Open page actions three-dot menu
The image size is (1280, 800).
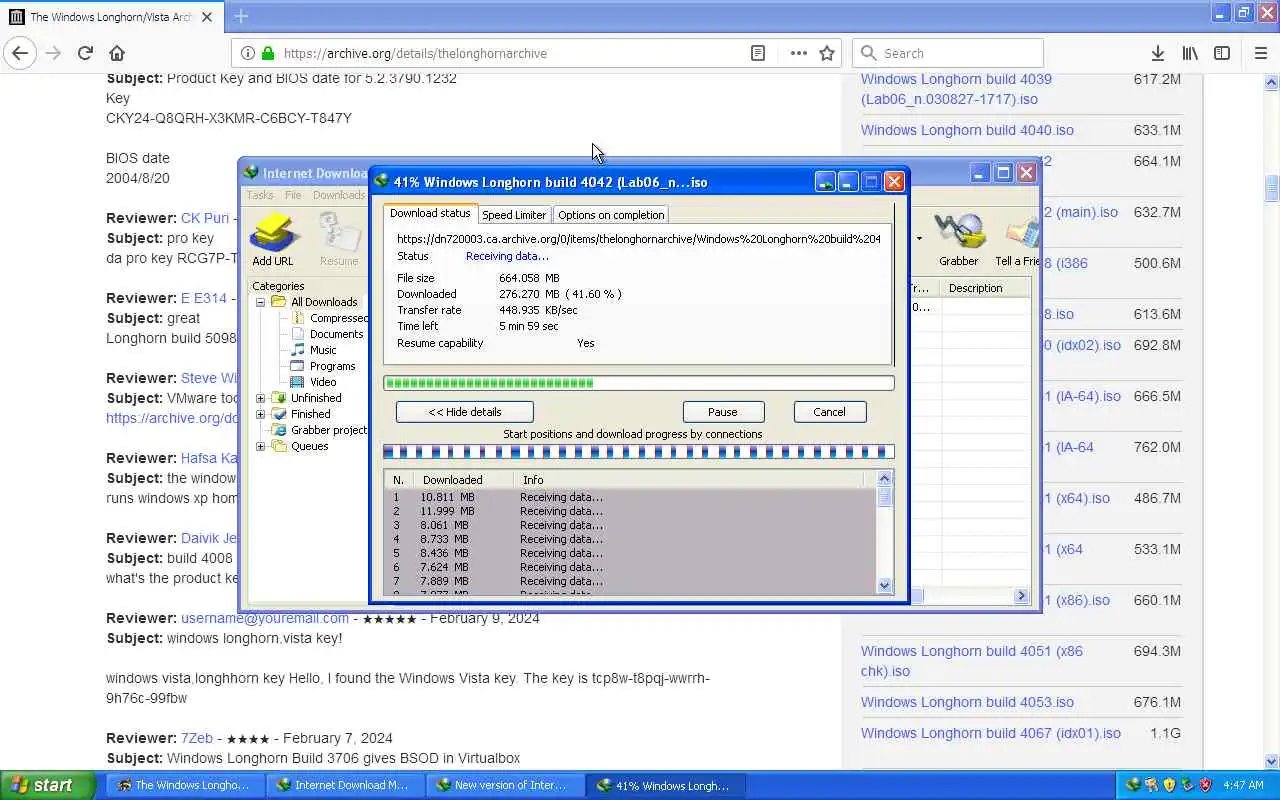[x=798, y=53]
